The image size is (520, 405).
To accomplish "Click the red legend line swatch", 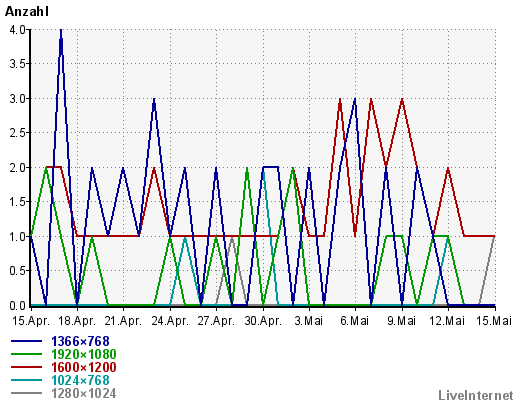I will click(27, 367).
